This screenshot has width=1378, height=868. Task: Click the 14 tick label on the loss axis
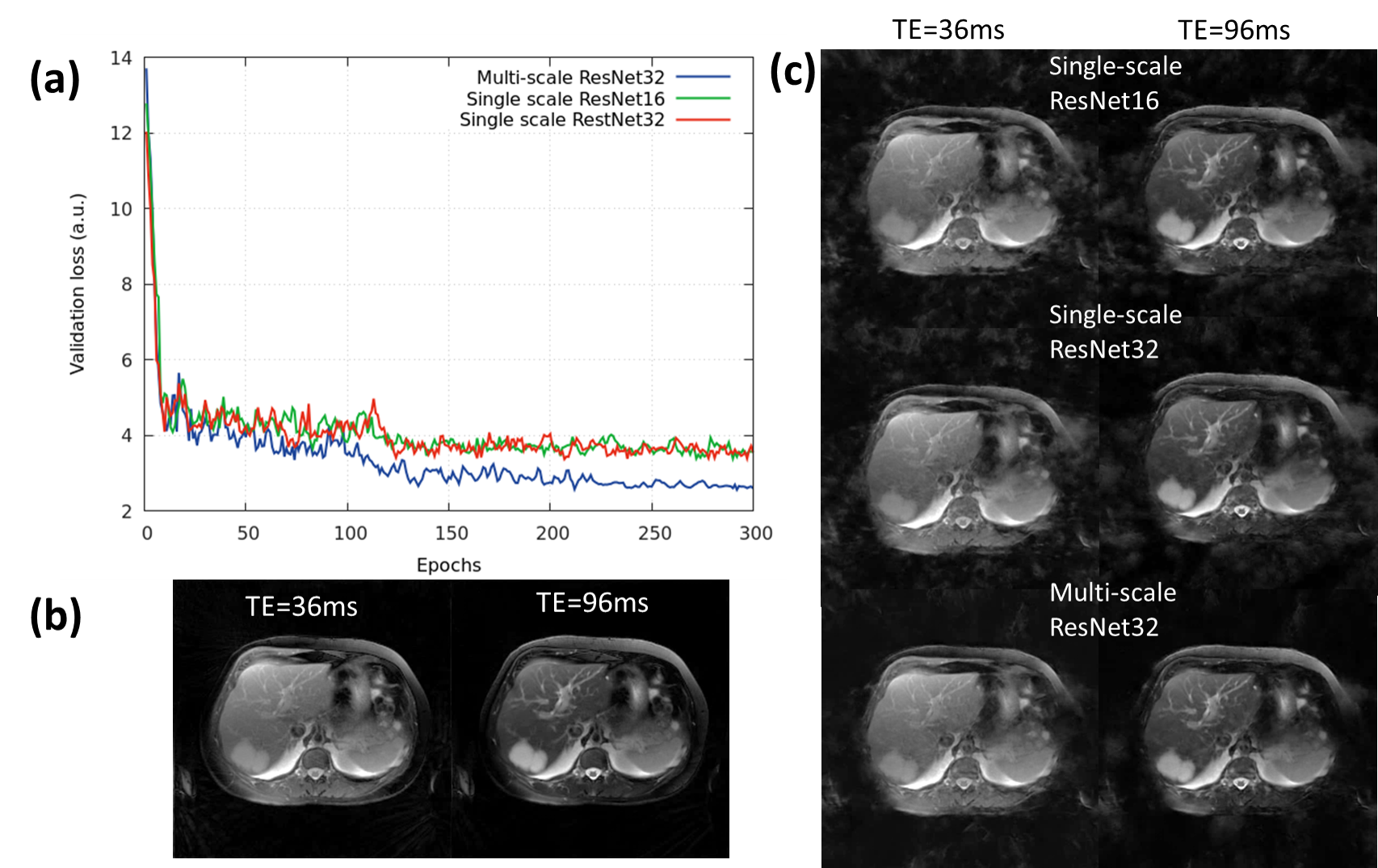(121, 58)
